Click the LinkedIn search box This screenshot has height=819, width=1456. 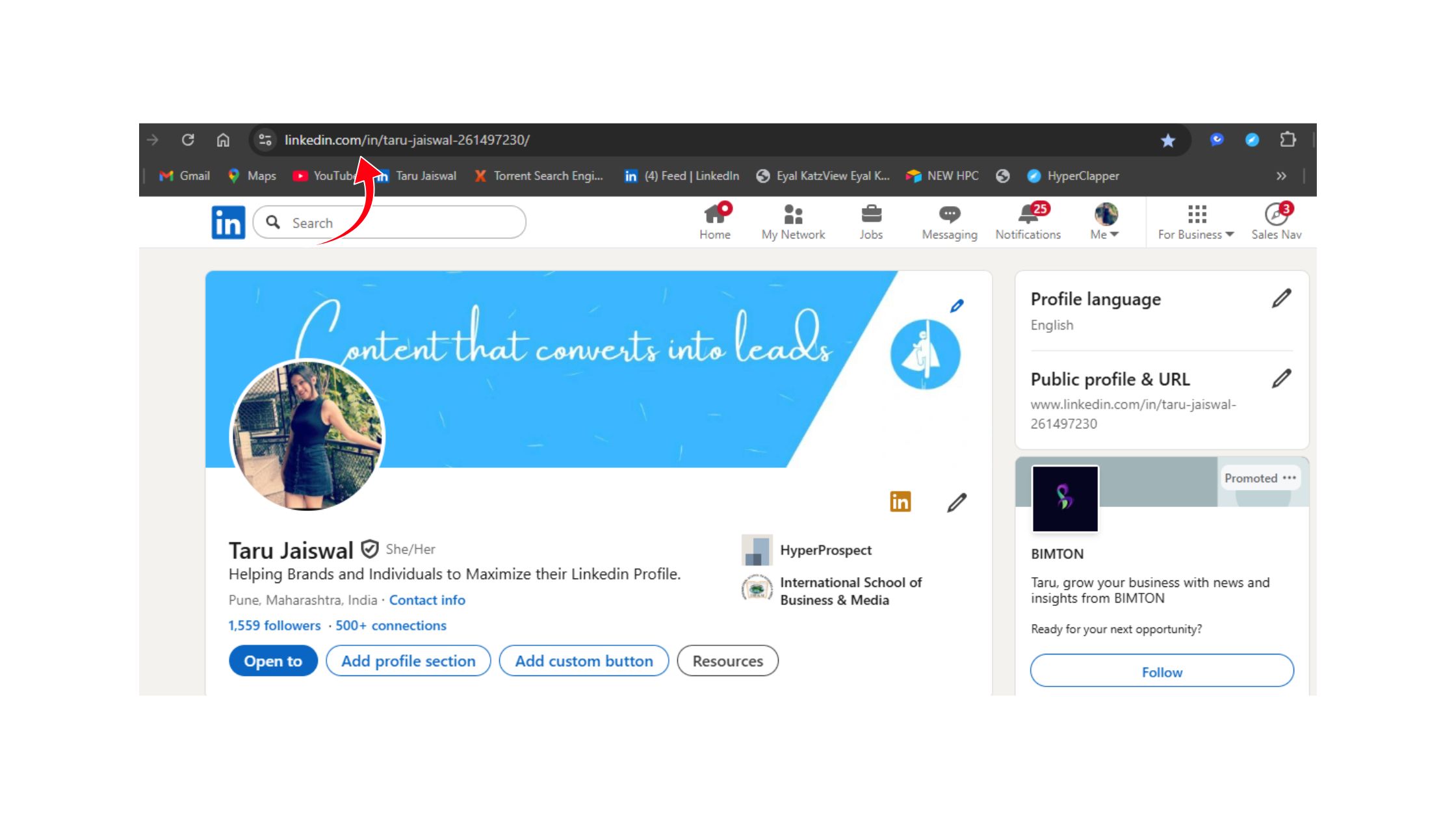coord(389,222)
